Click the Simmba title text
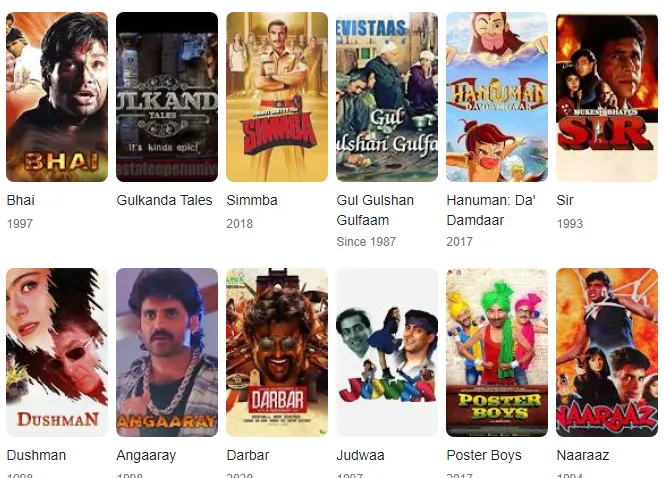Image resolution: width=664 pixels, height=478 pixels. point(252,200)
